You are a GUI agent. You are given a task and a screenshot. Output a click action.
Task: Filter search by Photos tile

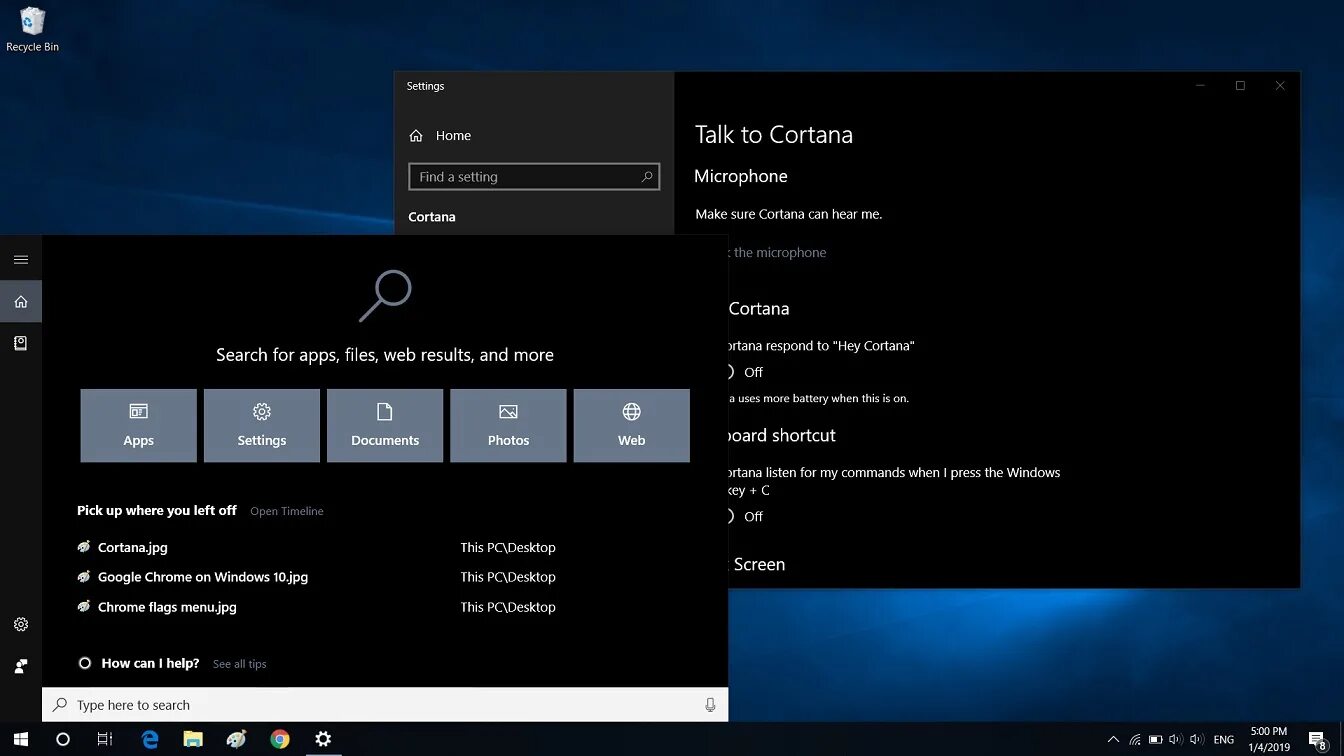click(x=508, y=425)
